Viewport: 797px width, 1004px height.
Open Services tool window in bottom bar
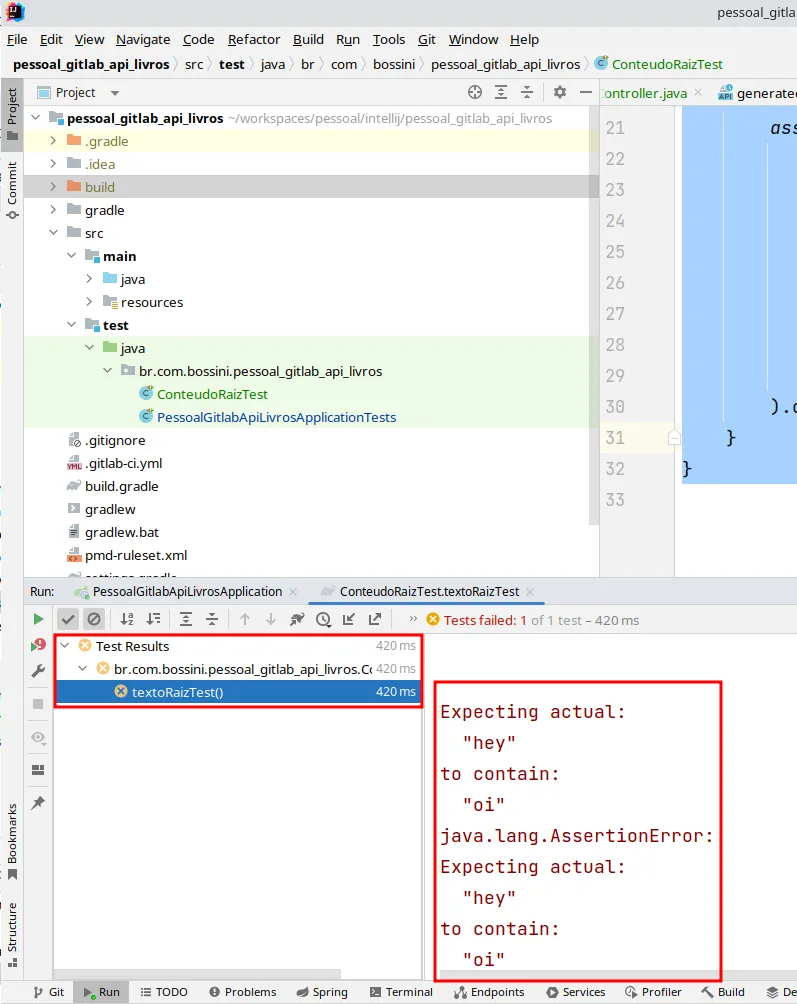coord(576,992)
